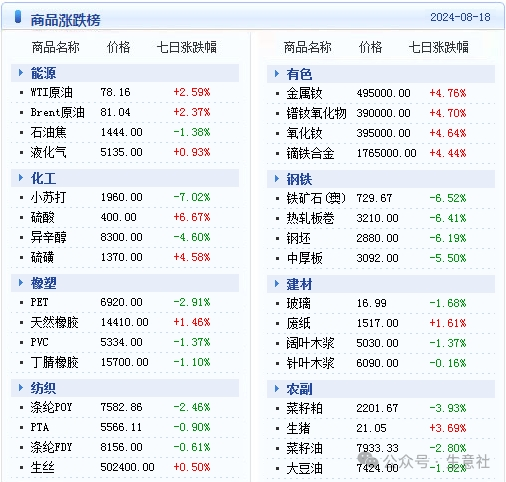Expand the 建材 category arrow
The width and height of the screenshot is (506, 482).
[x=277, y=284]
